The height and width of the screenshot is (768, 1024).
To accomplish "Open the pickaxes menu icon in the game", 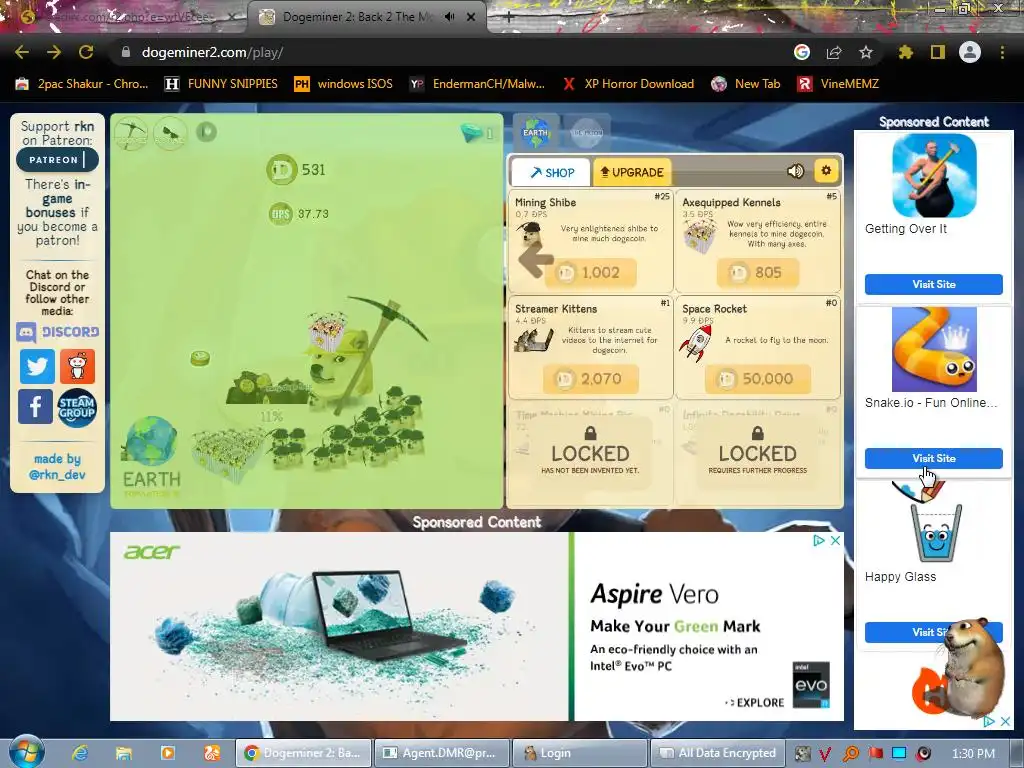I will coord(131,133).
